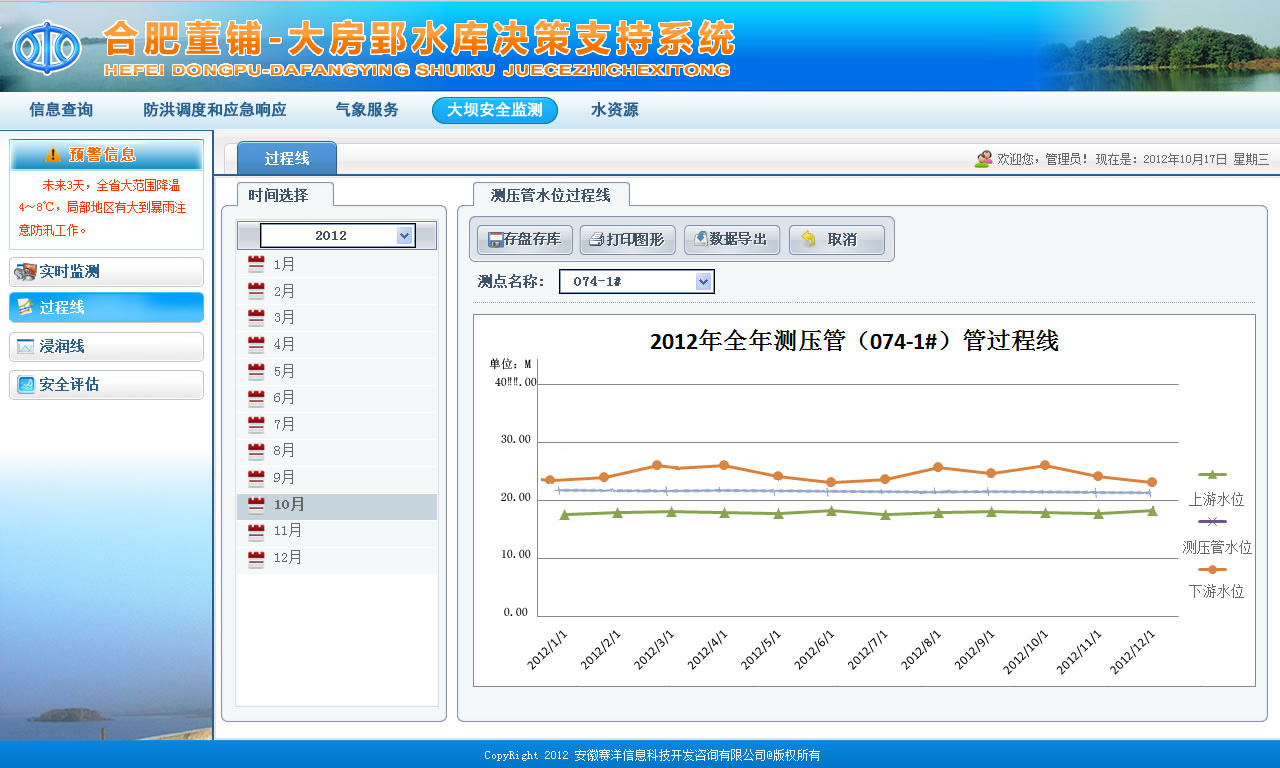Click the green 上游水位 legend marker
The height and width of the screenshot is (768, 1280).
pyautogui.click(x=1212, y=474)
